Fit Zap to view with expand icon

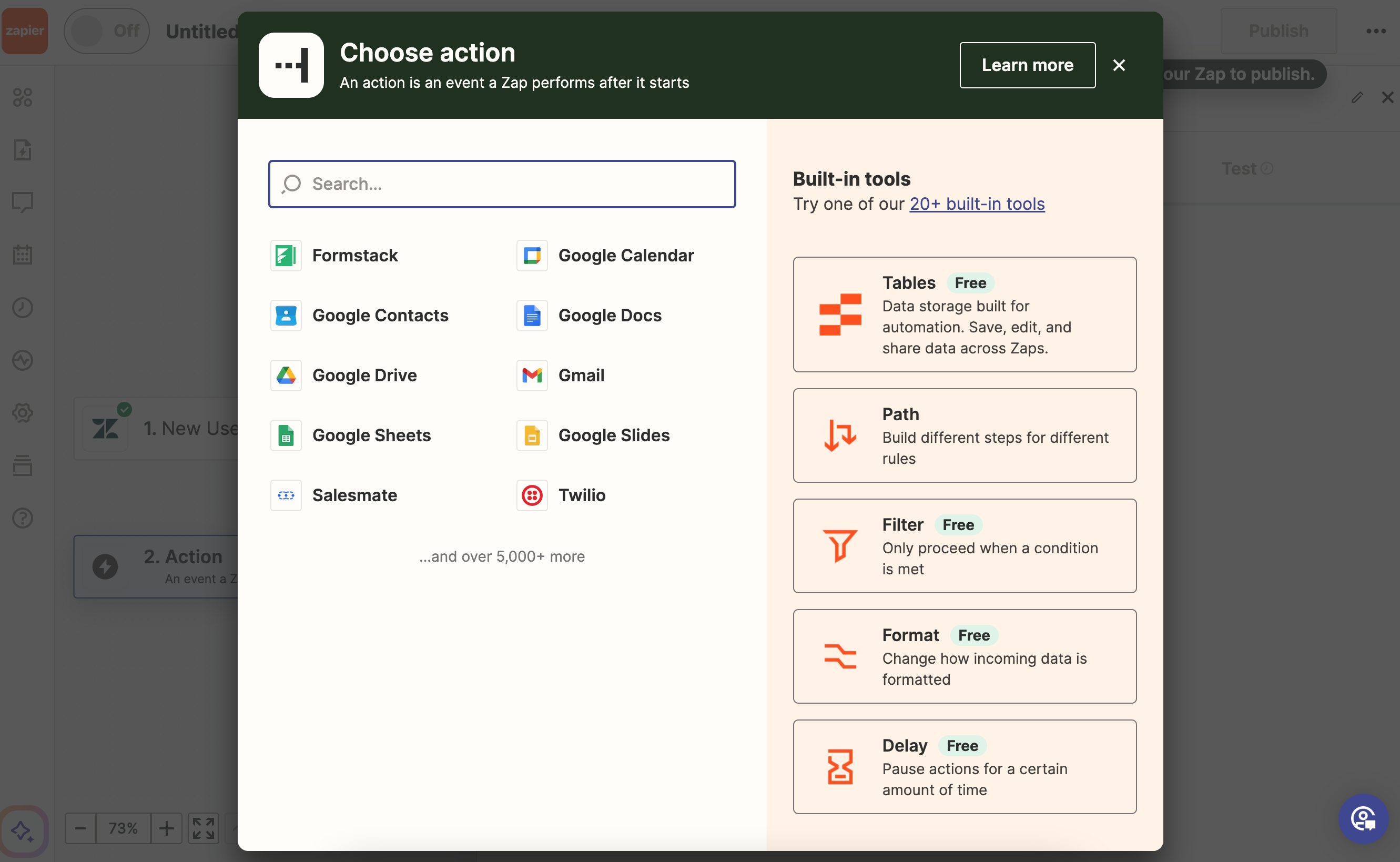203,828
